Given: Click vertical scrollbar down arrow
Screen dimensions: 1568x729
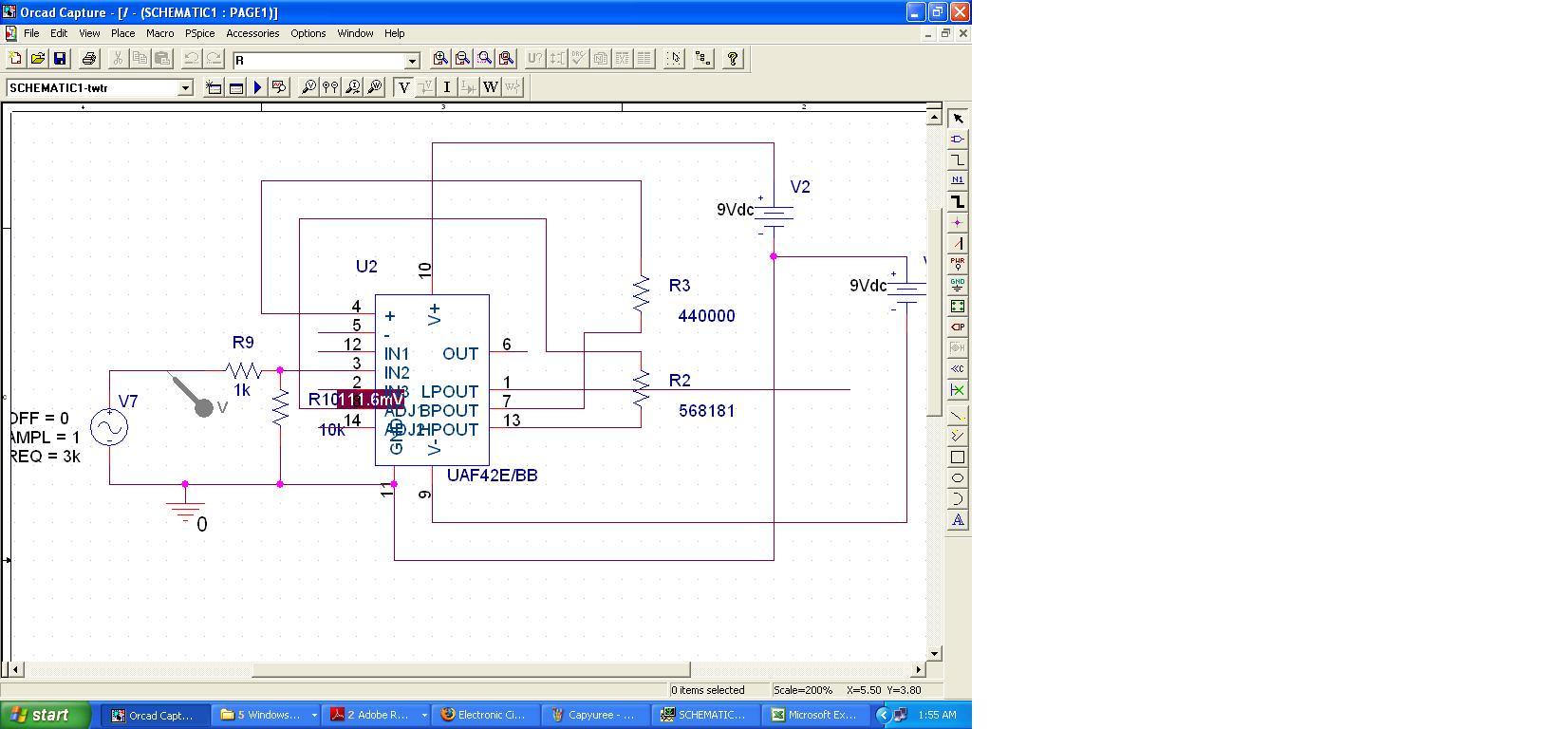Looking at the screenshot, I should [934, 653].
